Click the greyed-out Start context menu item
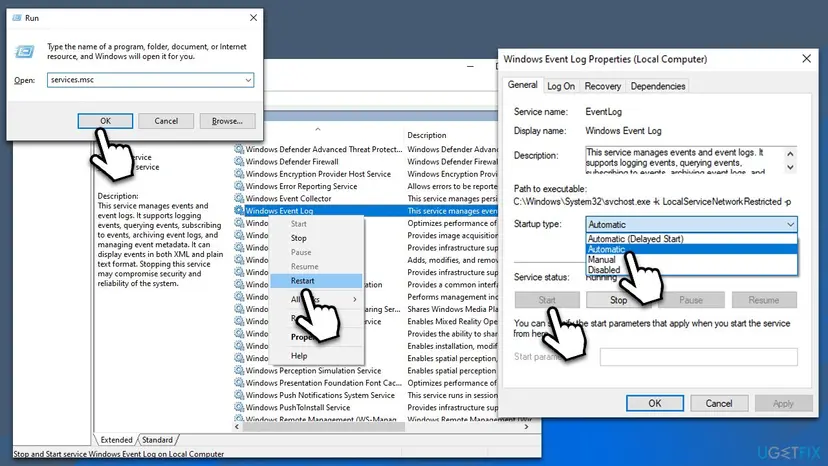This screenshot has height=466, width=828. pyautogui.click(x=298, y=224)
